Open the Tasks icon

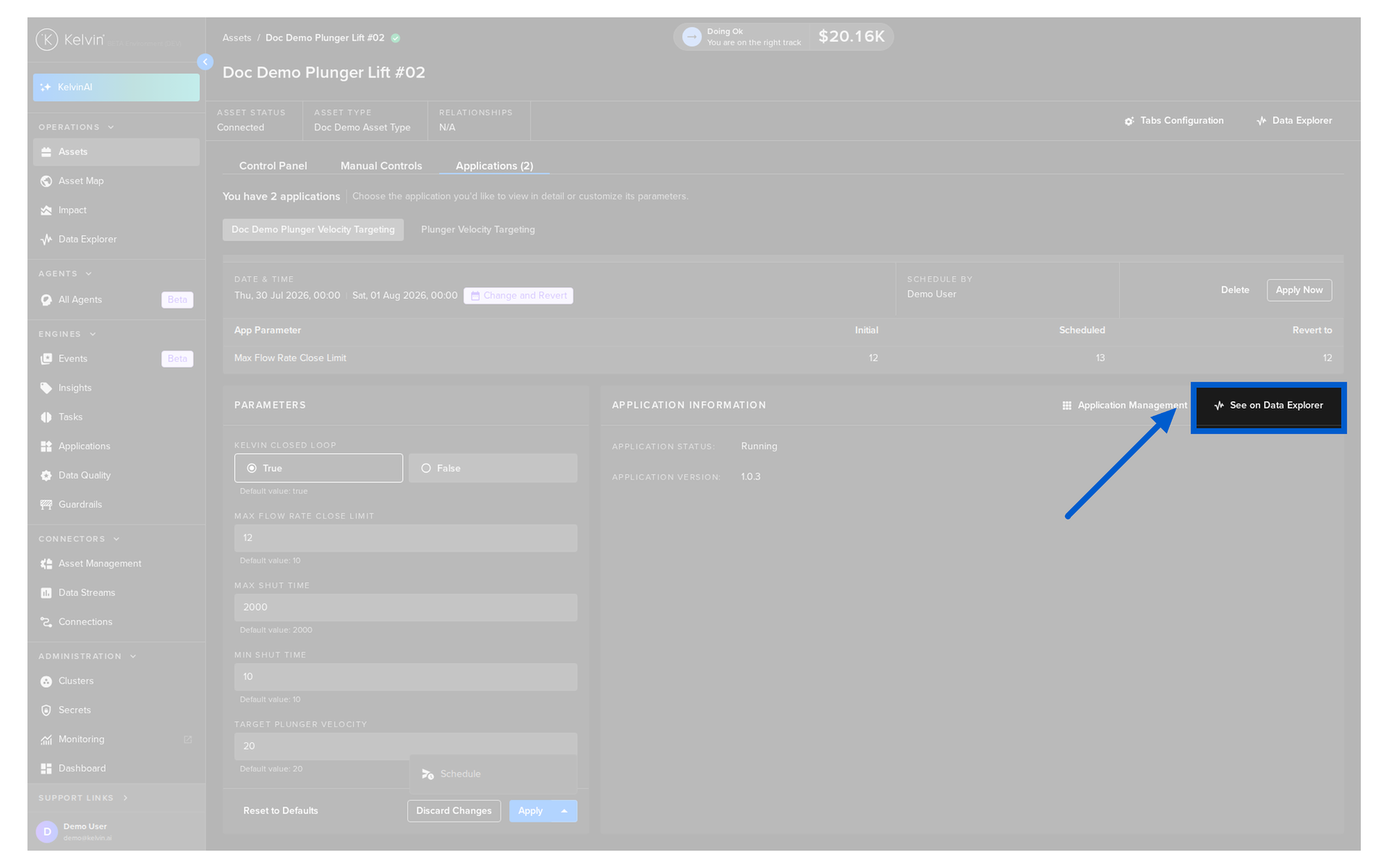click(46, 417)
